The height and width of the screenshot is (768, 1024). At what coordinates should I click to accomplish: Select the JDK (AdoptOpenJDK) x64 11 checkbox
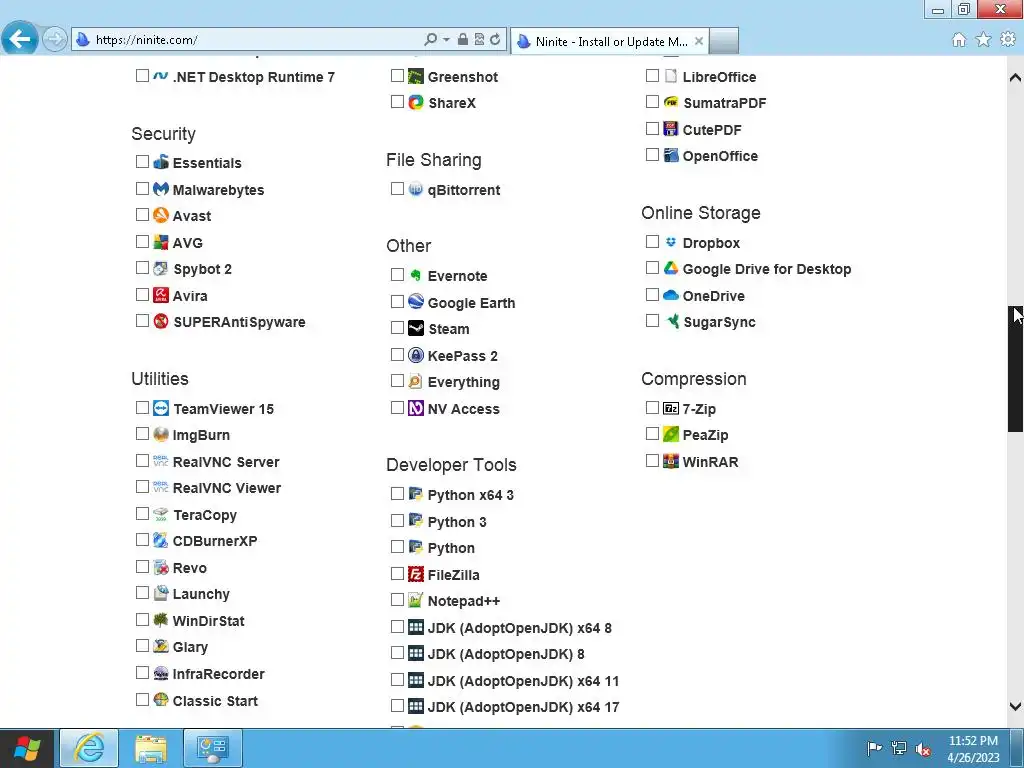397,680
